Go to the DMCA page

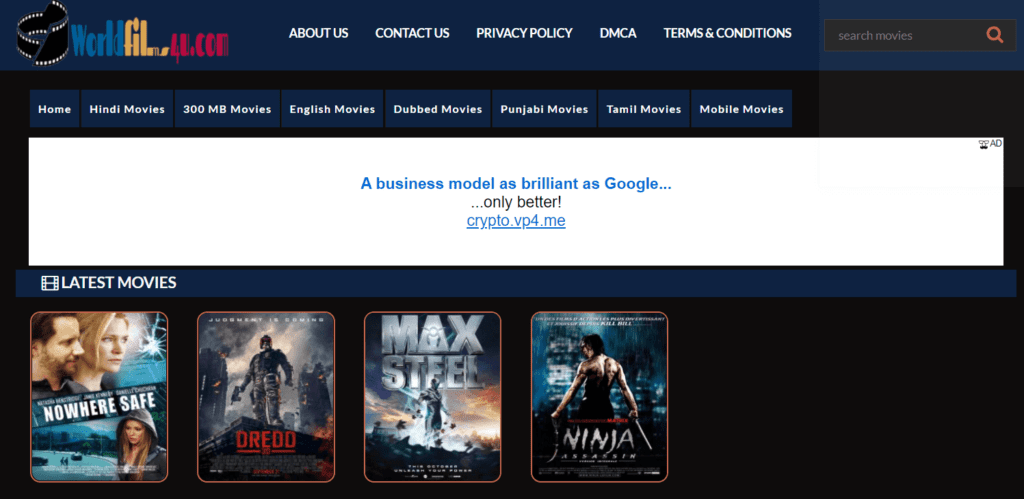pos(618,33)
